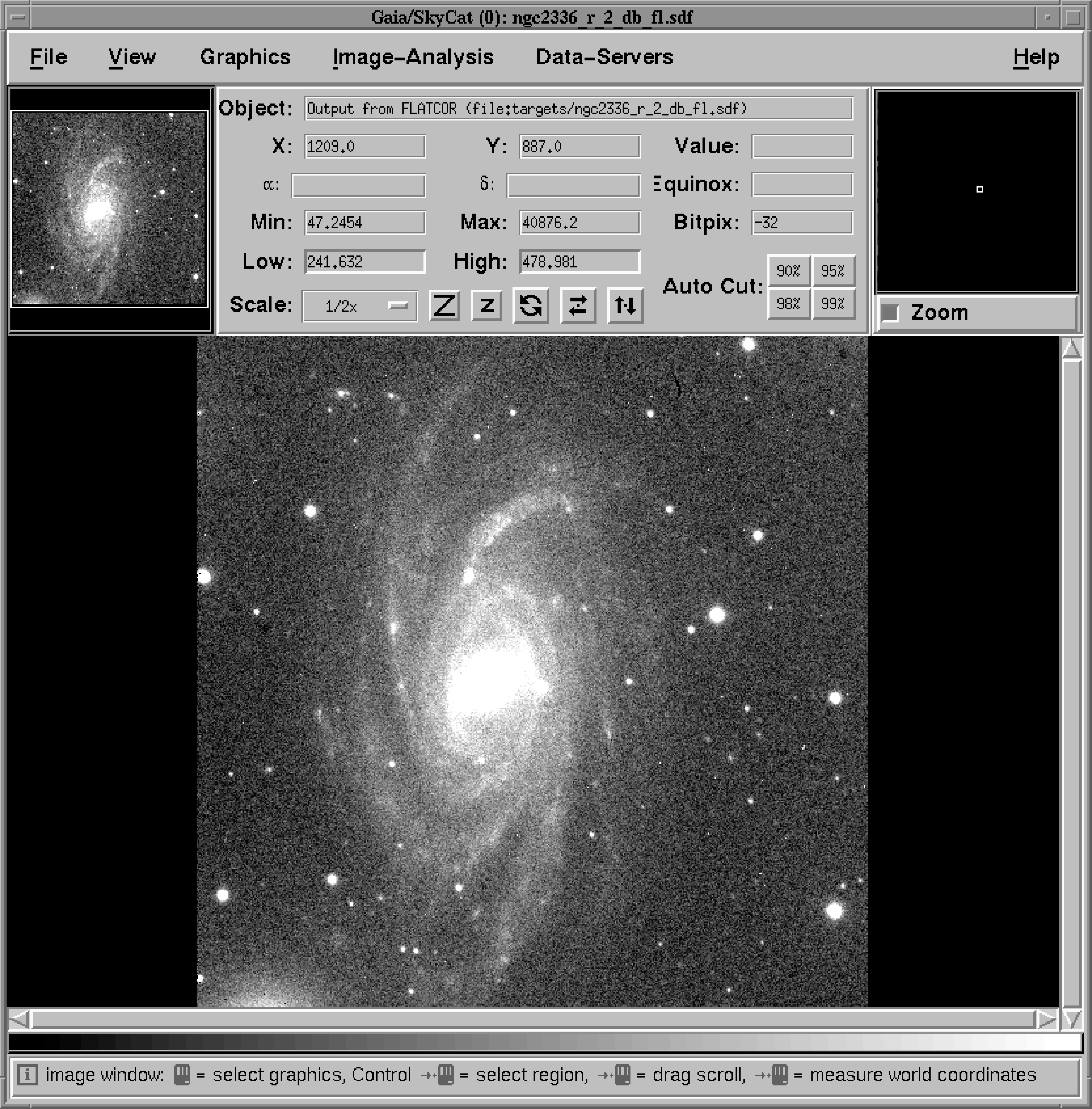Flip image horizontally with the left-right arrows icon
The width and height of the screenshot is (1092, 1109).
click(578, 305)
